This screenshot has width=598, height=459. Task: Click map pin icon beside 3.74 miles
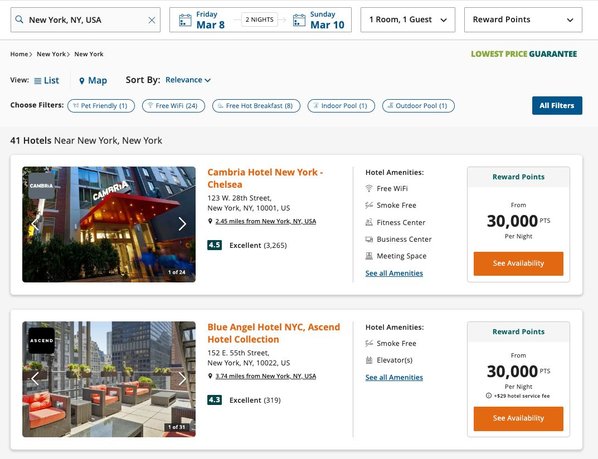tap(210, 376)
